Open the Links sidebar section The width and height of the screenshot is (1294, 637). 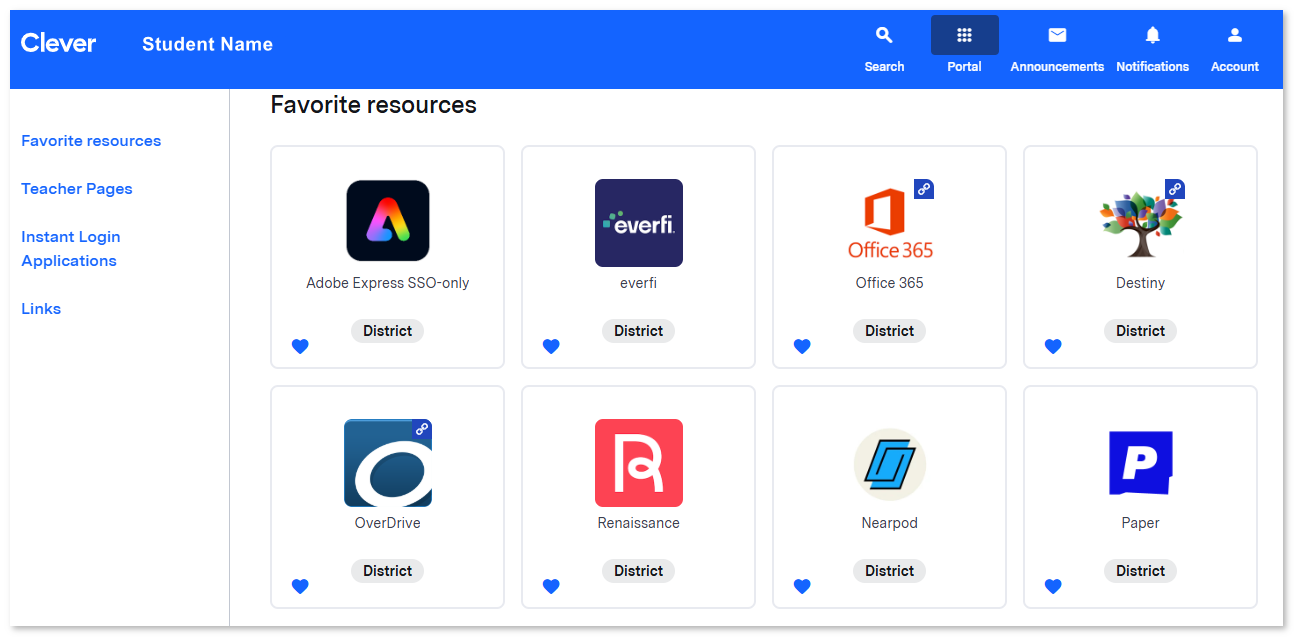tap(41, 309)
